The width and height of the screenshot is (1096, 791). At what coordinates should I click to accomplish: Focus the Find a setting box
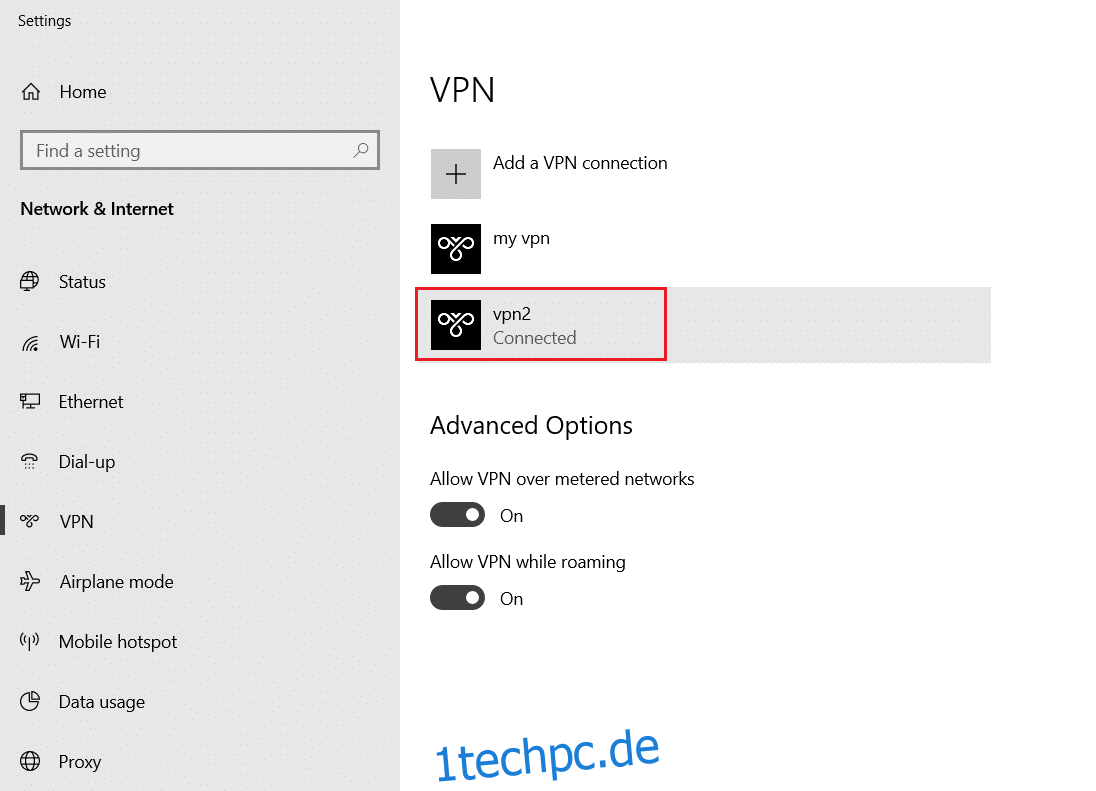pos(200,150)
